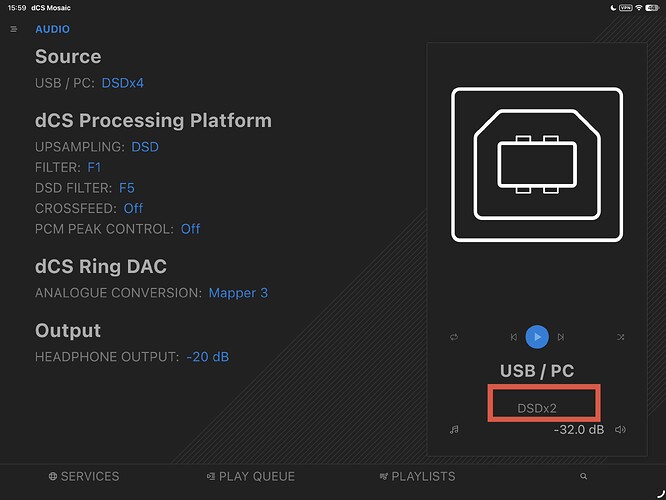Skip to the next track
This screenshot has width=666, height=500.
point(561,337)
